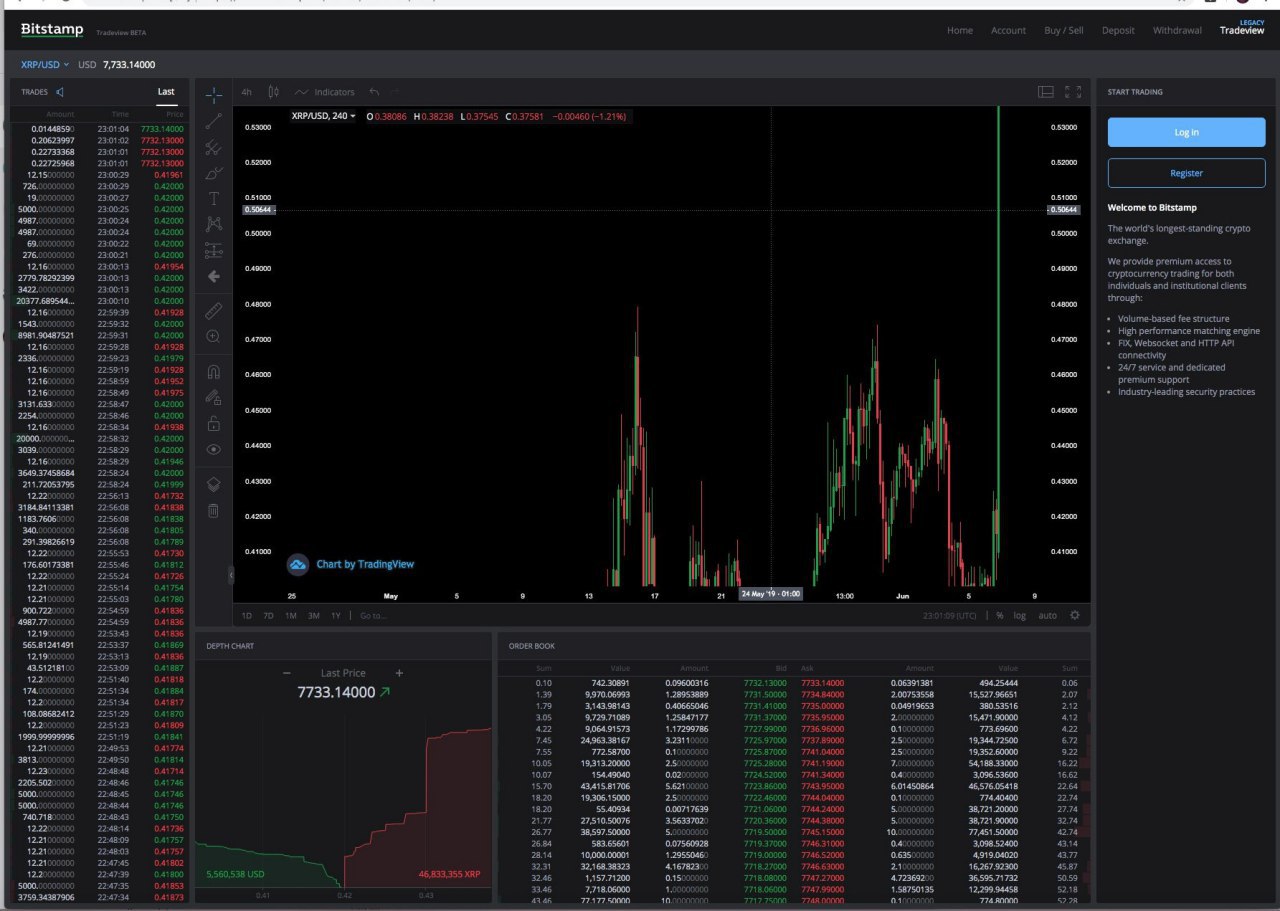Toggle magnet mode in the drawing toolbar

(213, 372)
